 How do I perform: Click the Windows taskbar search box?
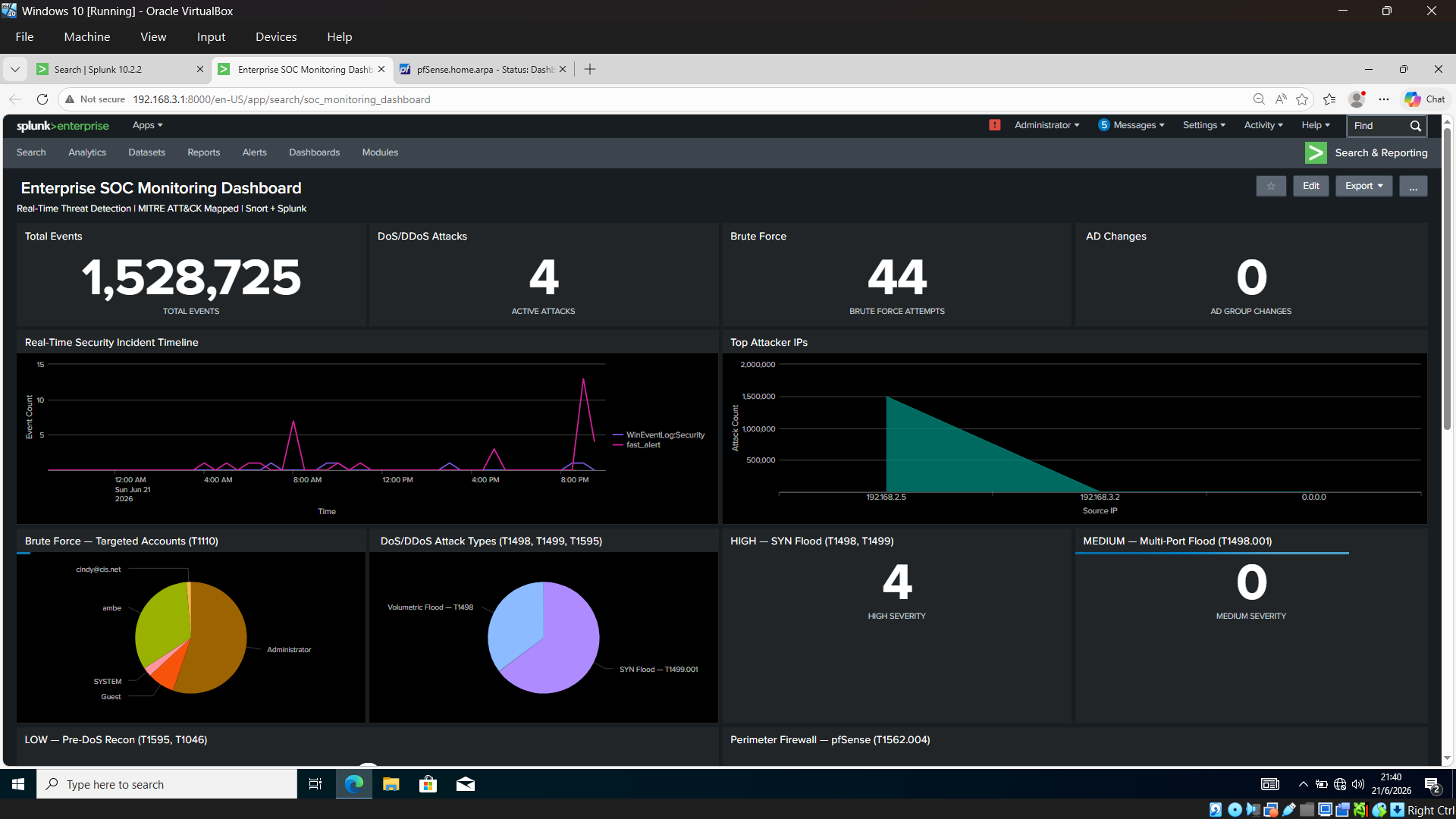167,784
